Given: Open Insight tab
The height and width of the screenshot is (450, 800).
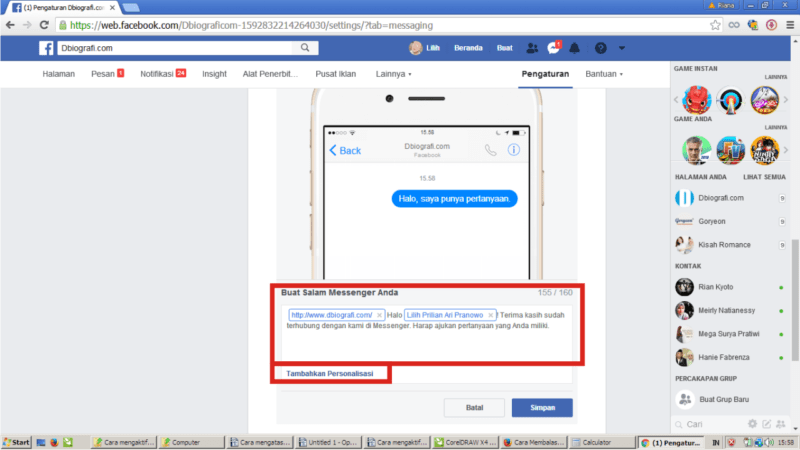Looking at the screenshot, I should coord(214,74).
